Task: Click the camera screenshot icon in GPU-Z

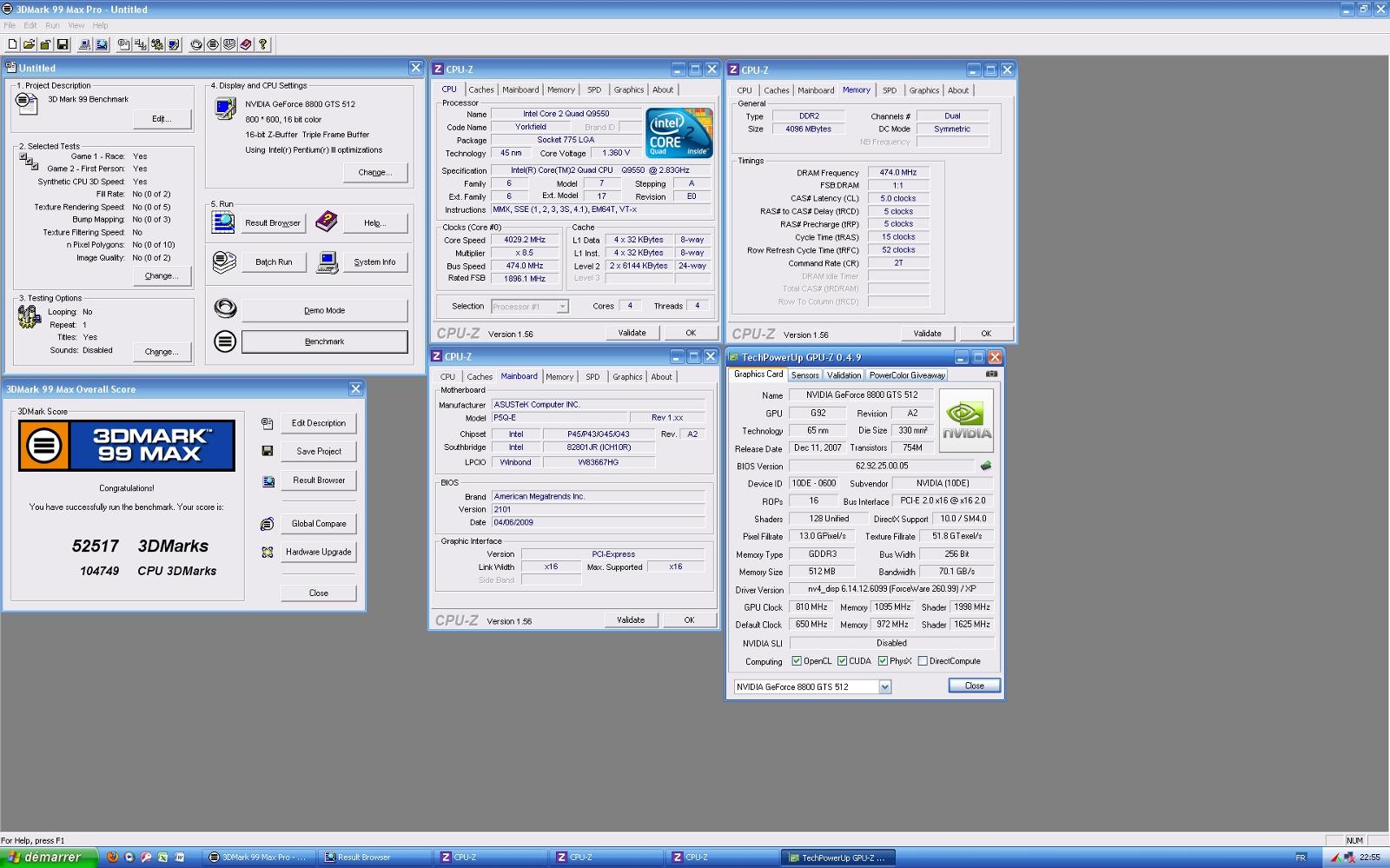Action: point(991,374)
